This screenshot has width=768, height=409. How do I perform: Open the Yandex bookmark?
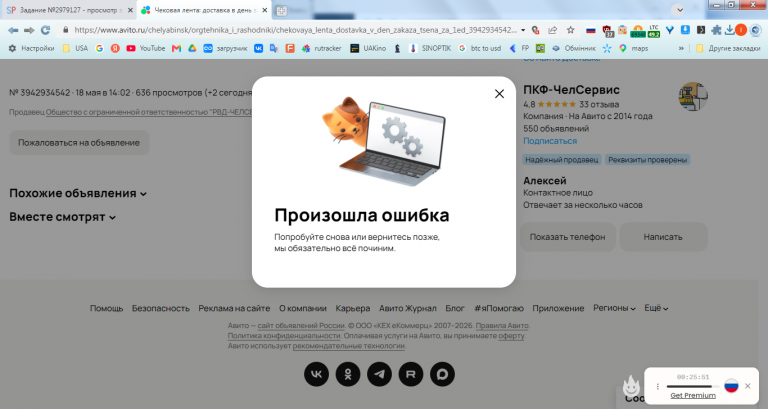pos(115,48)
